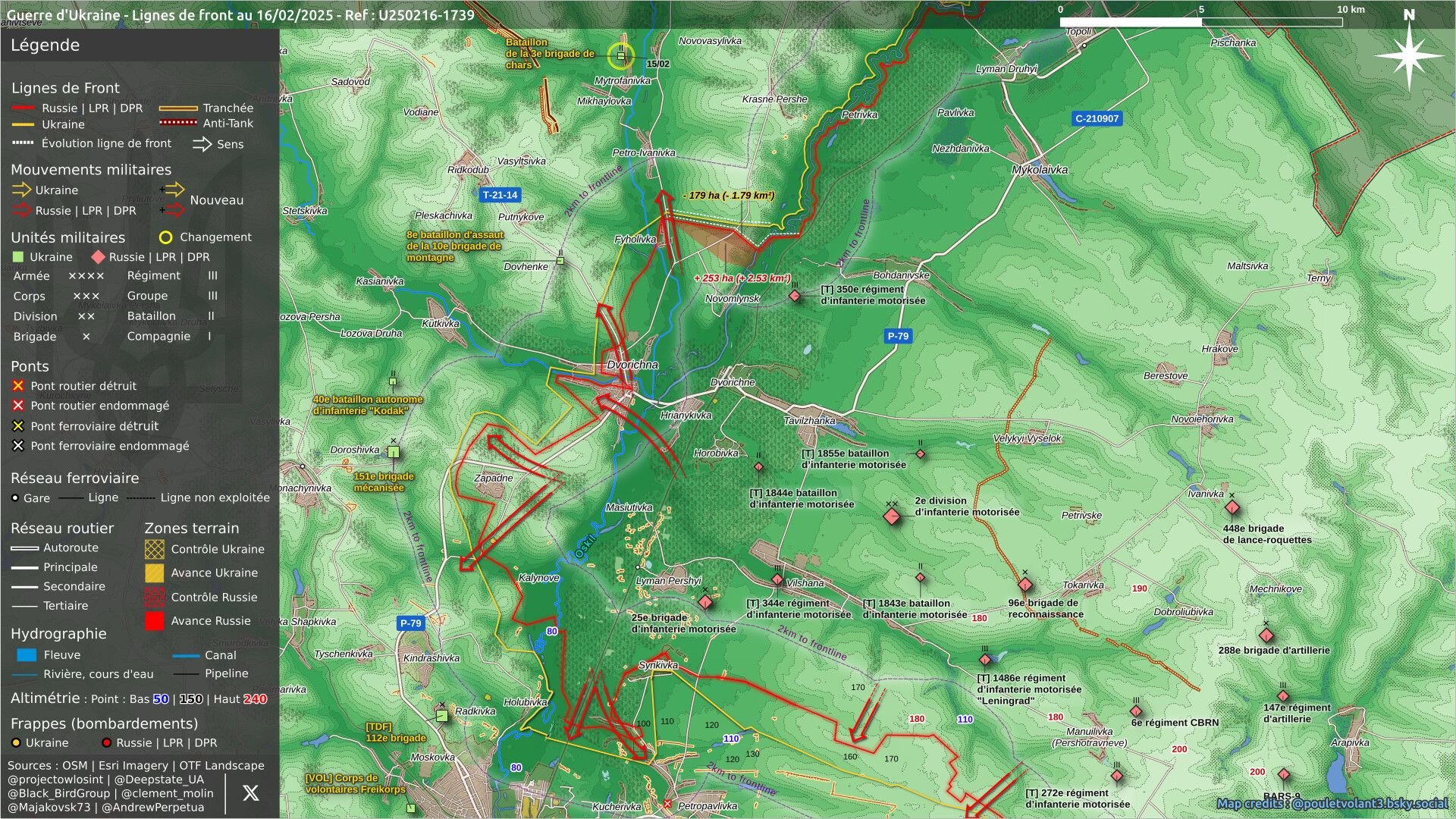Click the yellow Ukraine strike dot in legend
The image size is (1456, 819).
pyautogui.click(x=16, y=743)
